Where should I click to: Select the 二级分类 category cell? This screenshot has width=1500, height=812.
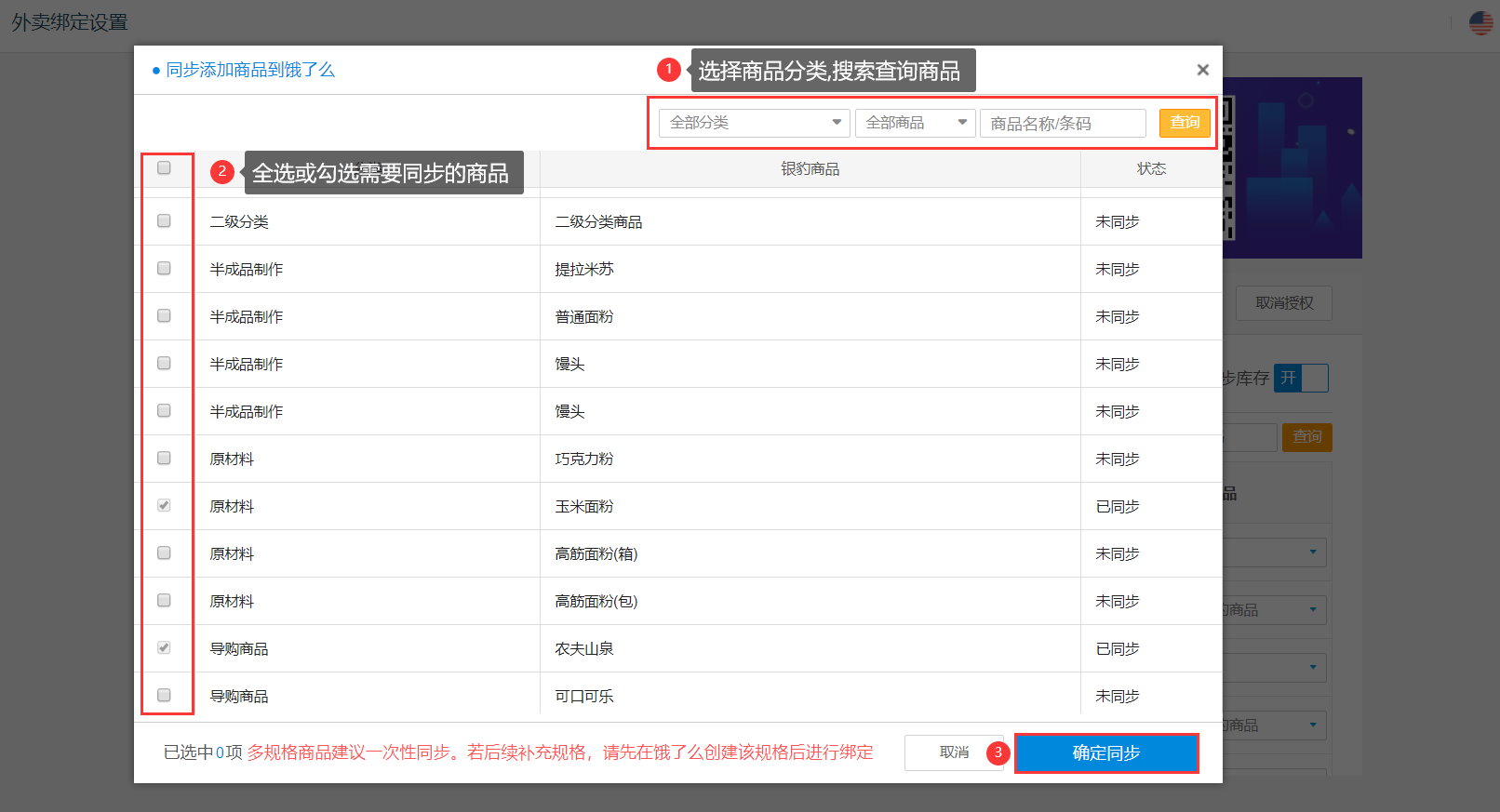point(239,222)
